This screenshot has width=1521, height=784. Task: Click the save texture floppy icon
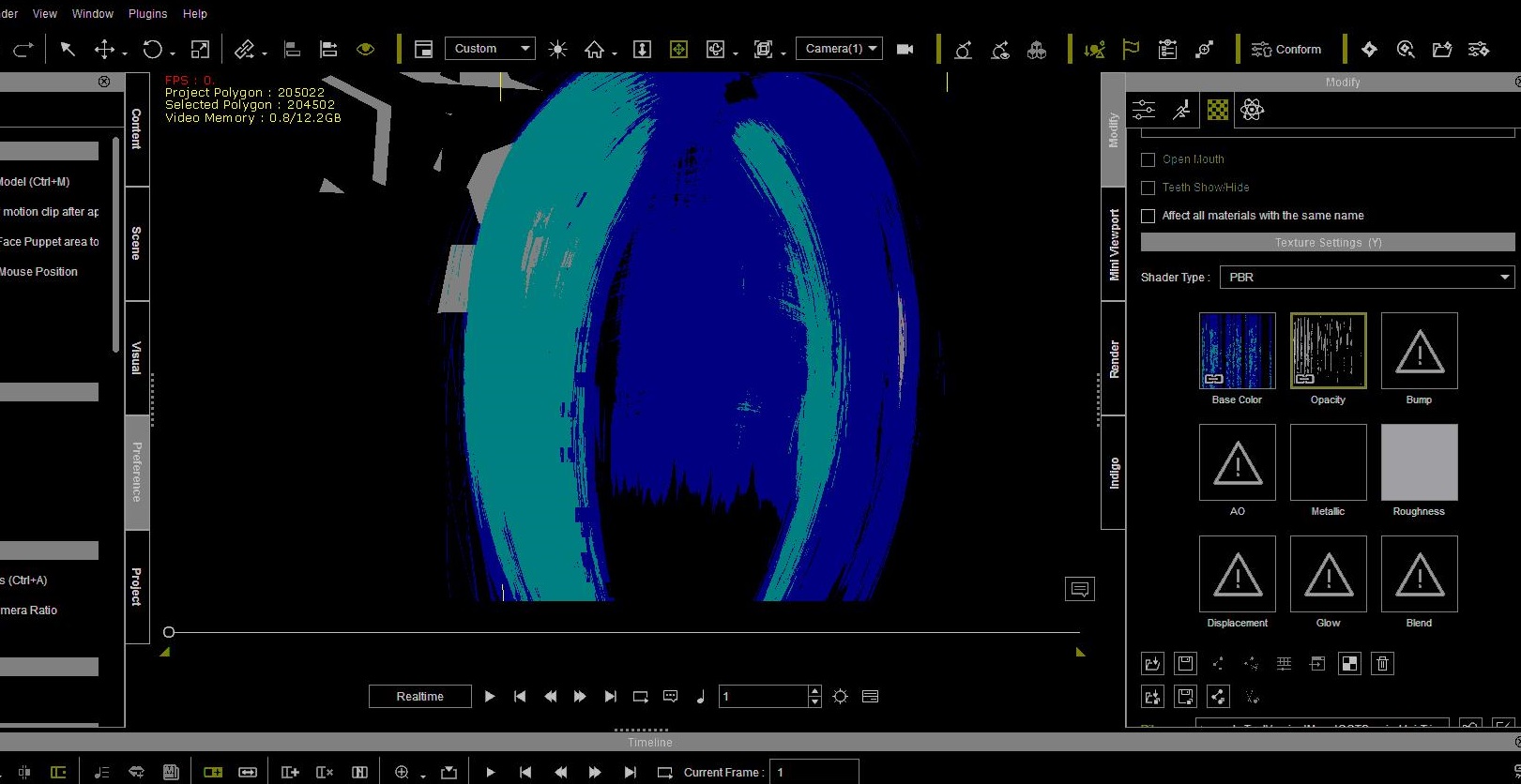pyautogui.click(x=1185, y=664)
